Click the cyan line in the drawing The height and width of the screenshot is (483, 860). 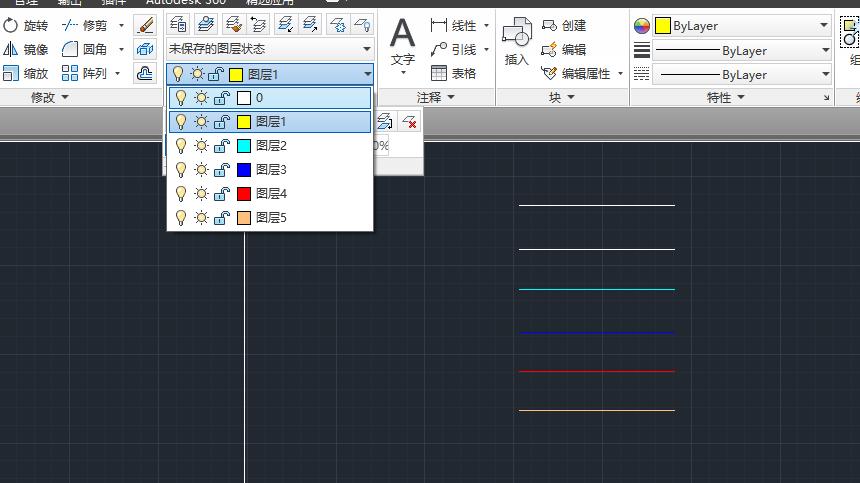[x=596, y=289]
